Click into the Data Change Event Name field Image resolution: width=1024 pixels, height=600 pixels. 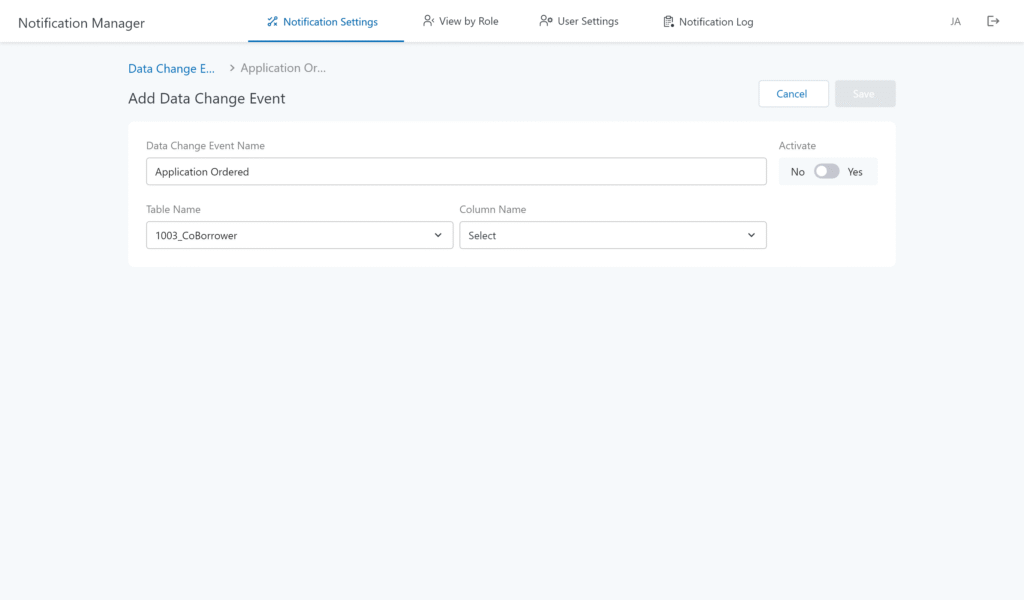456,172
